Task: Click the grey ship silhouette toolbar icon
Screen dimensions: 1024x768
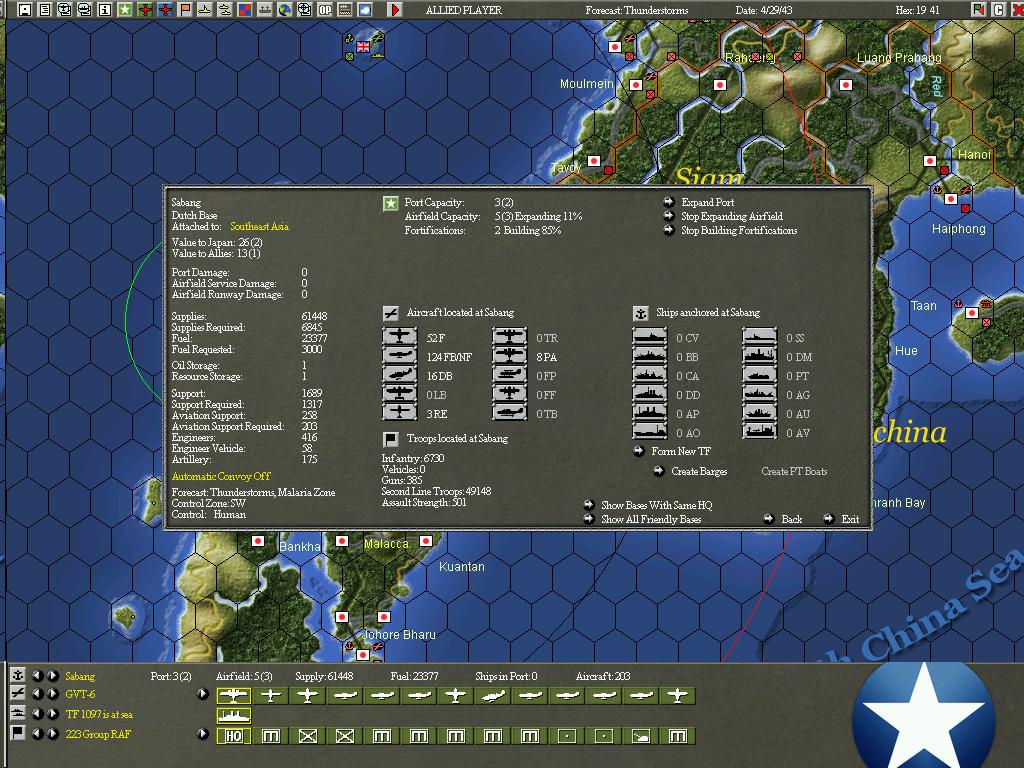Action: 264,10
